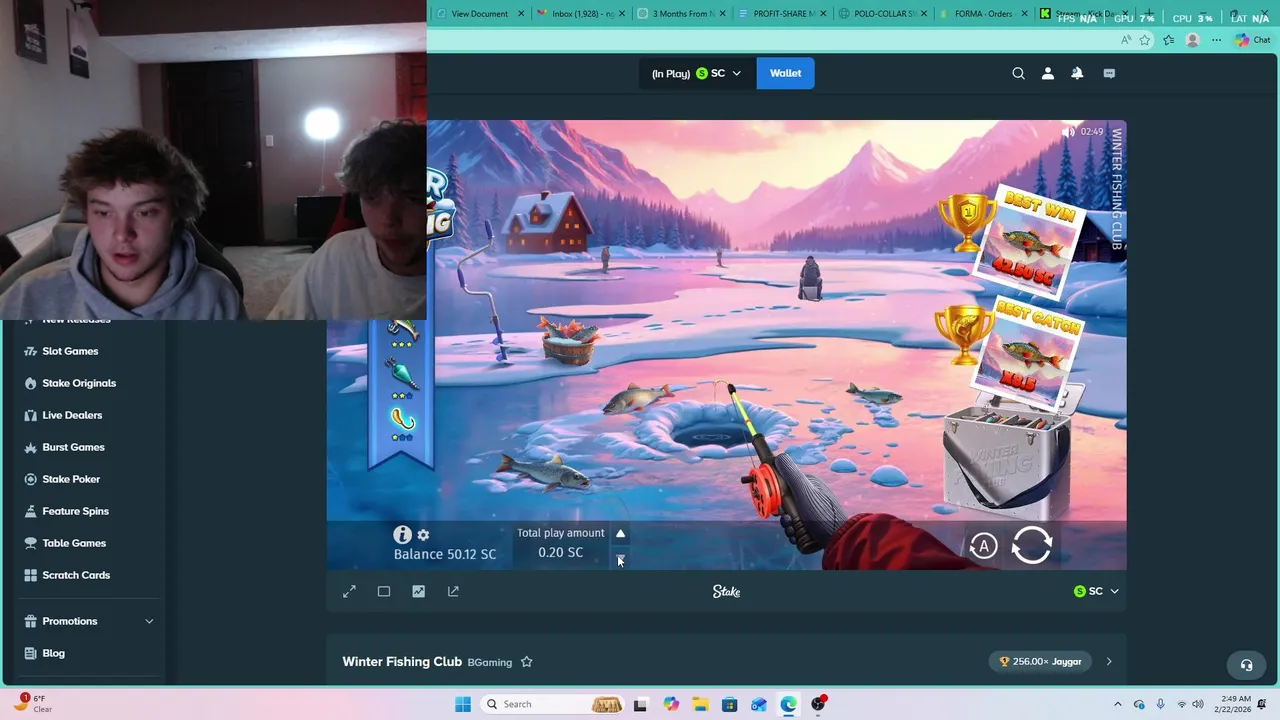Open weather widget showing 6°F Clear
Image resolution: width=1280 pixels, height=720 pixels.
pos(33,704)
